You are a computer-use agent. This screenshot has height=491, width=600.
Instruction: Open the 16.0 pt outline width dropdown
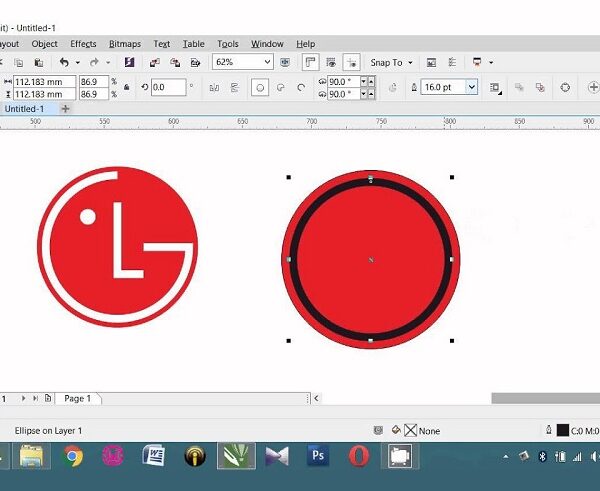tap(471, 88)
